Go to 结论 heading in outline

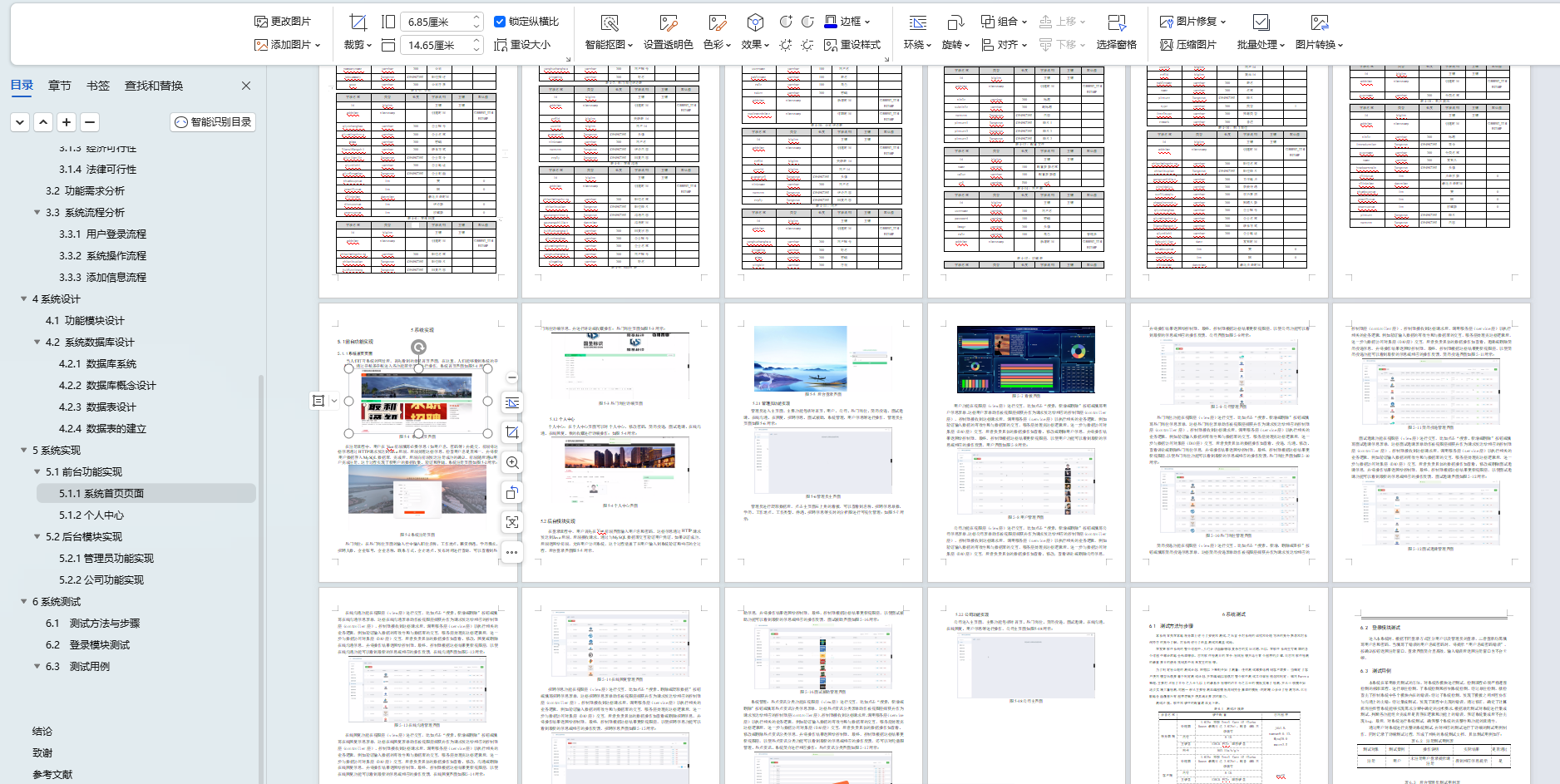click(x=42, y=732)
